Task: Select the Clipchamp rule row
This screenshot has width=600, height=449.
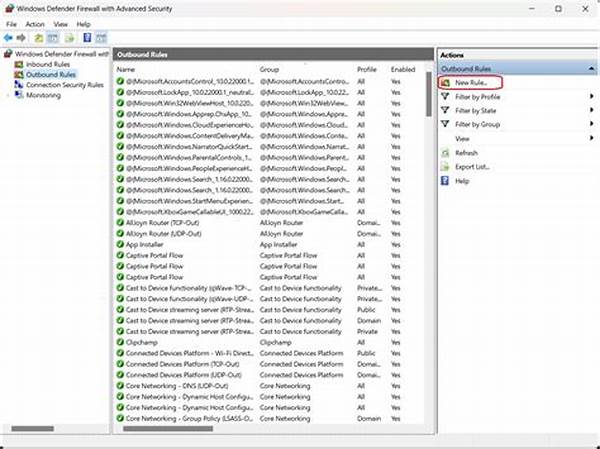Action: coord(267,342)
